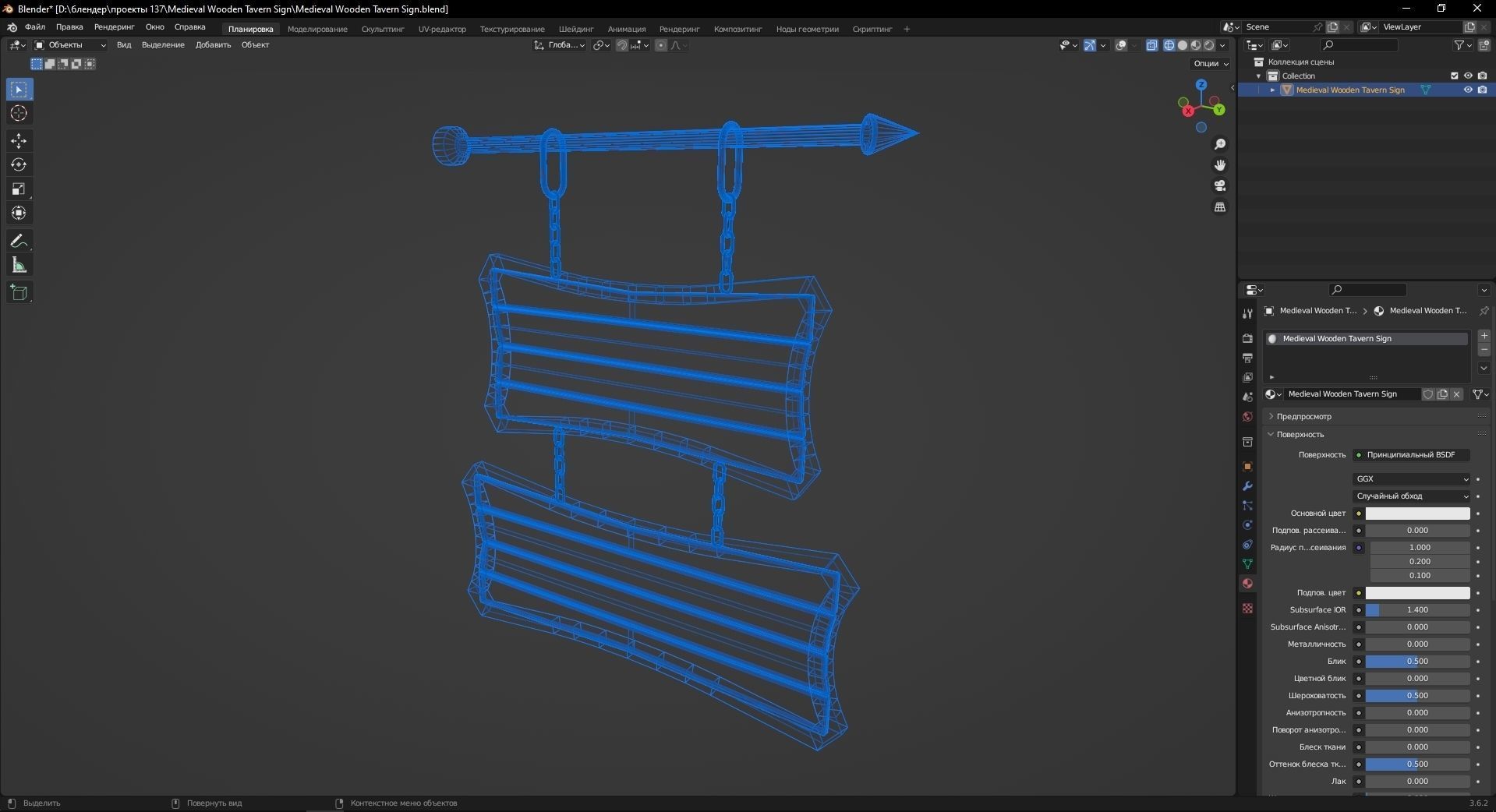Switch to the 'Шейдинг' workspace tab

point(576,30)
